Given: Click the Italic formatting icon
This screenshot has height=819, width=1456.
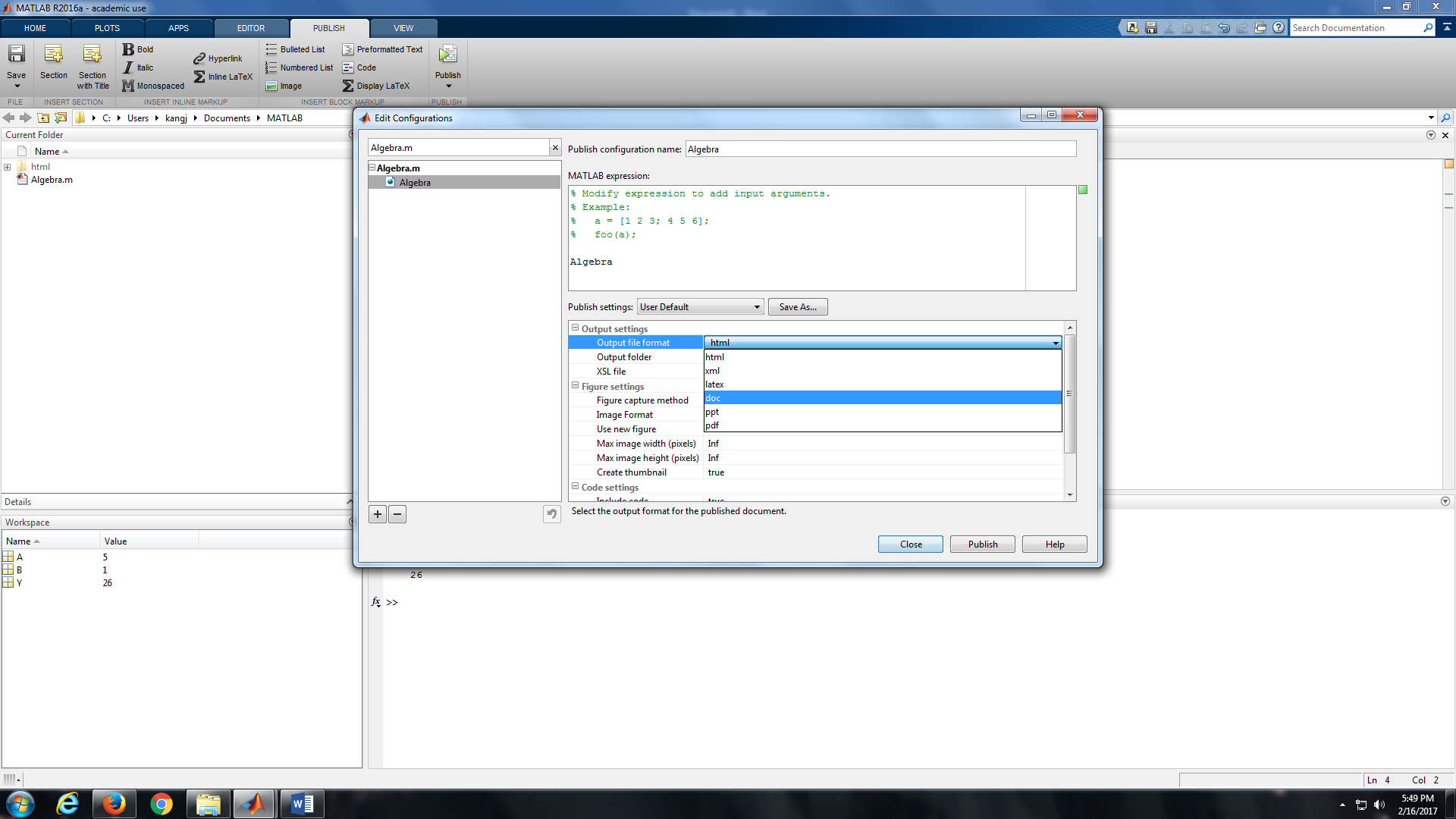Looking at the screenshot, I should pyautogui.click(x=128, y=67).
